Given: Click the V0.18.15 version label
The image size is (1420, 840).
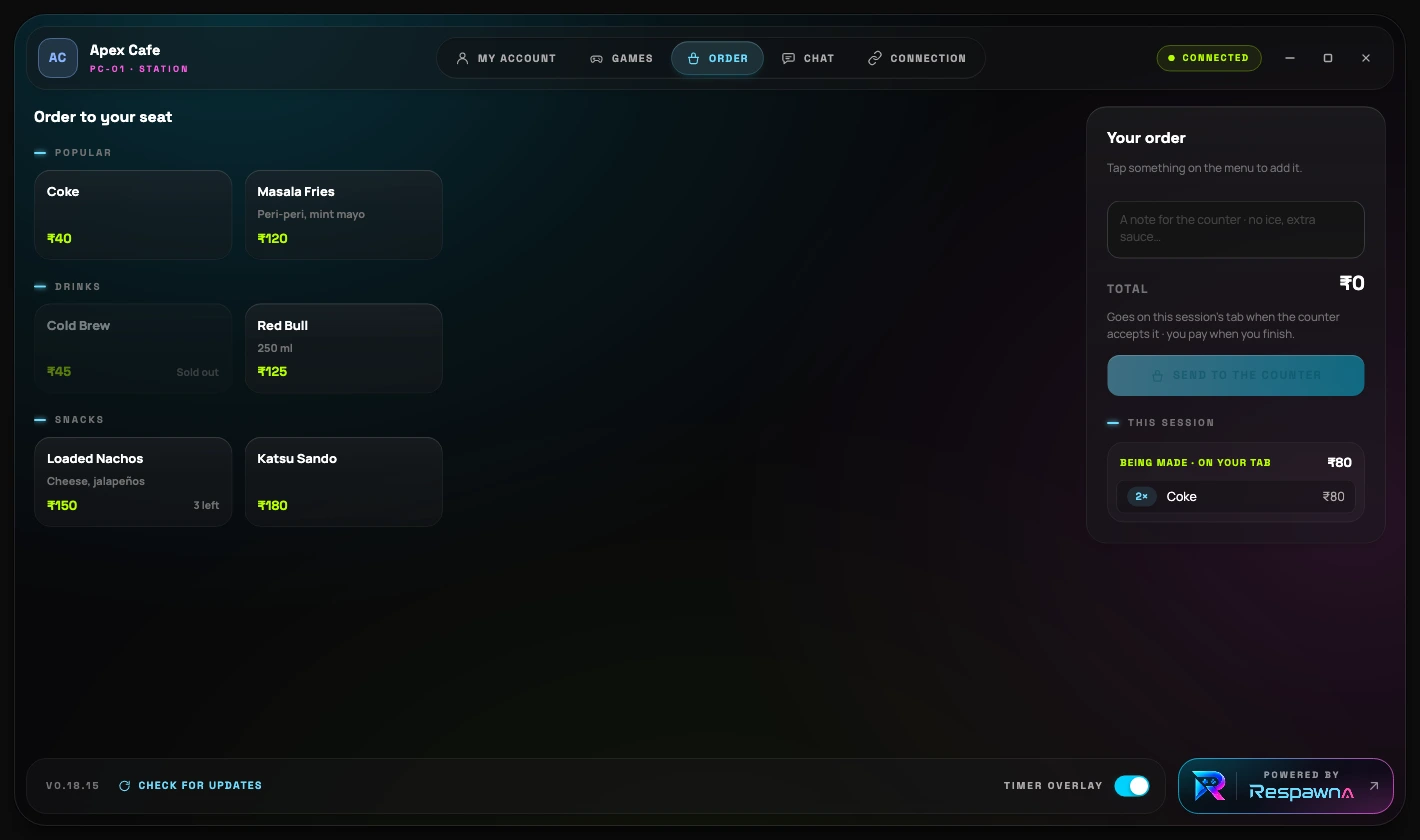Looking at the screenshot, I should coord(73,786).
